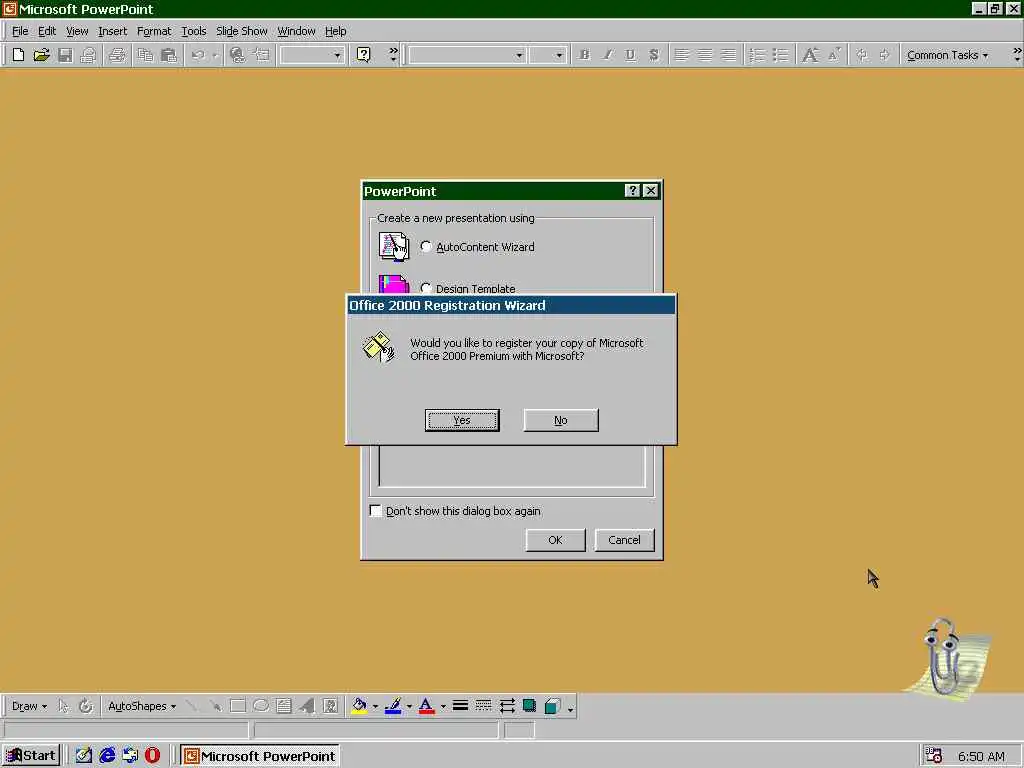Open the Font size dropdown
1024x768 pixels.
point(559,56)
